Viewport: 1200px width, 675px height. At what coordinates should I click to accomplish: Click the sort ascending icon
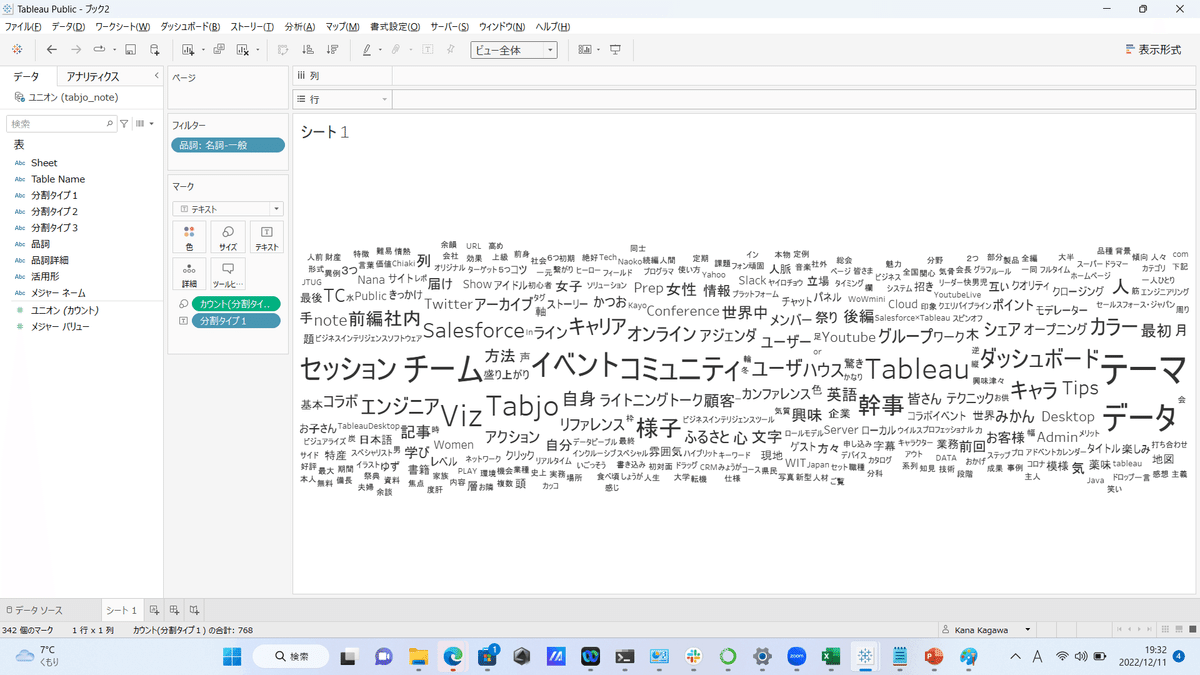click(308, 50)
